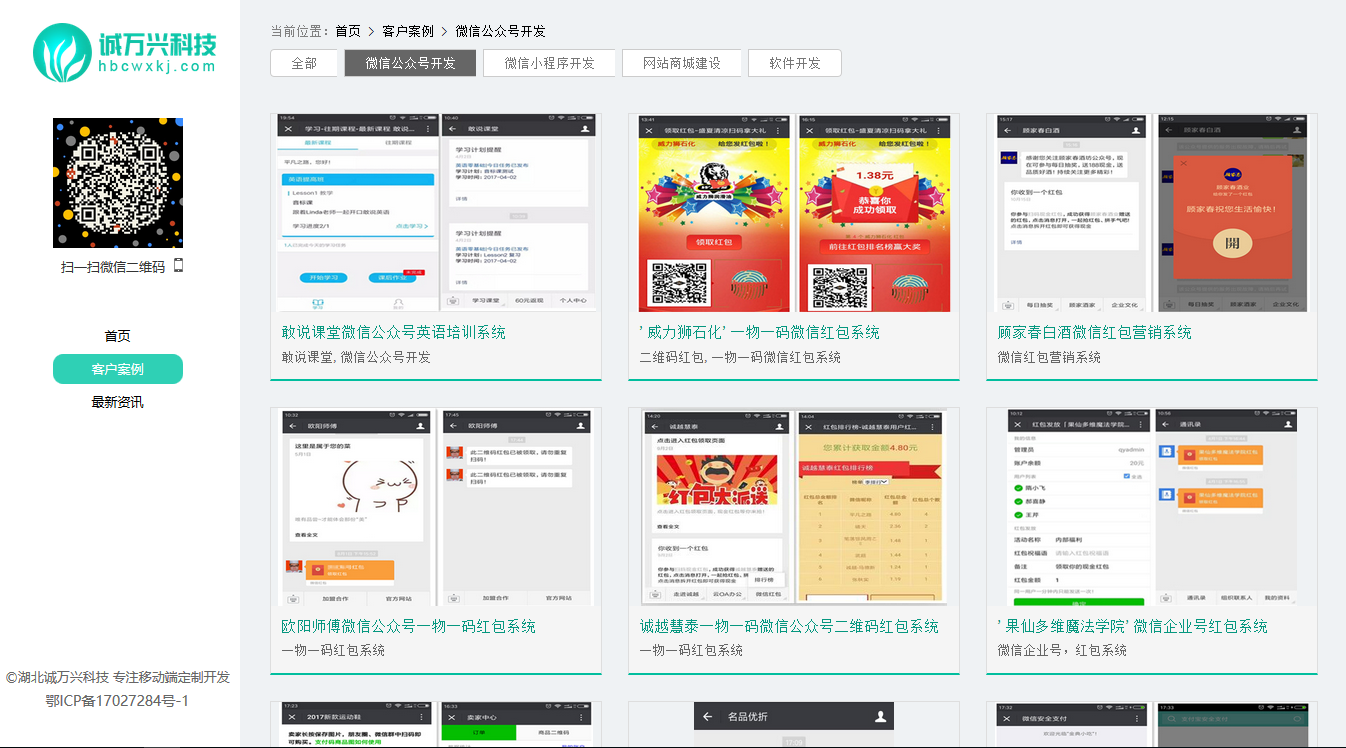This screenshot has width=1346, height=748.
Task: Select the 全部 filter tab
Action: [x=304, y=63]
